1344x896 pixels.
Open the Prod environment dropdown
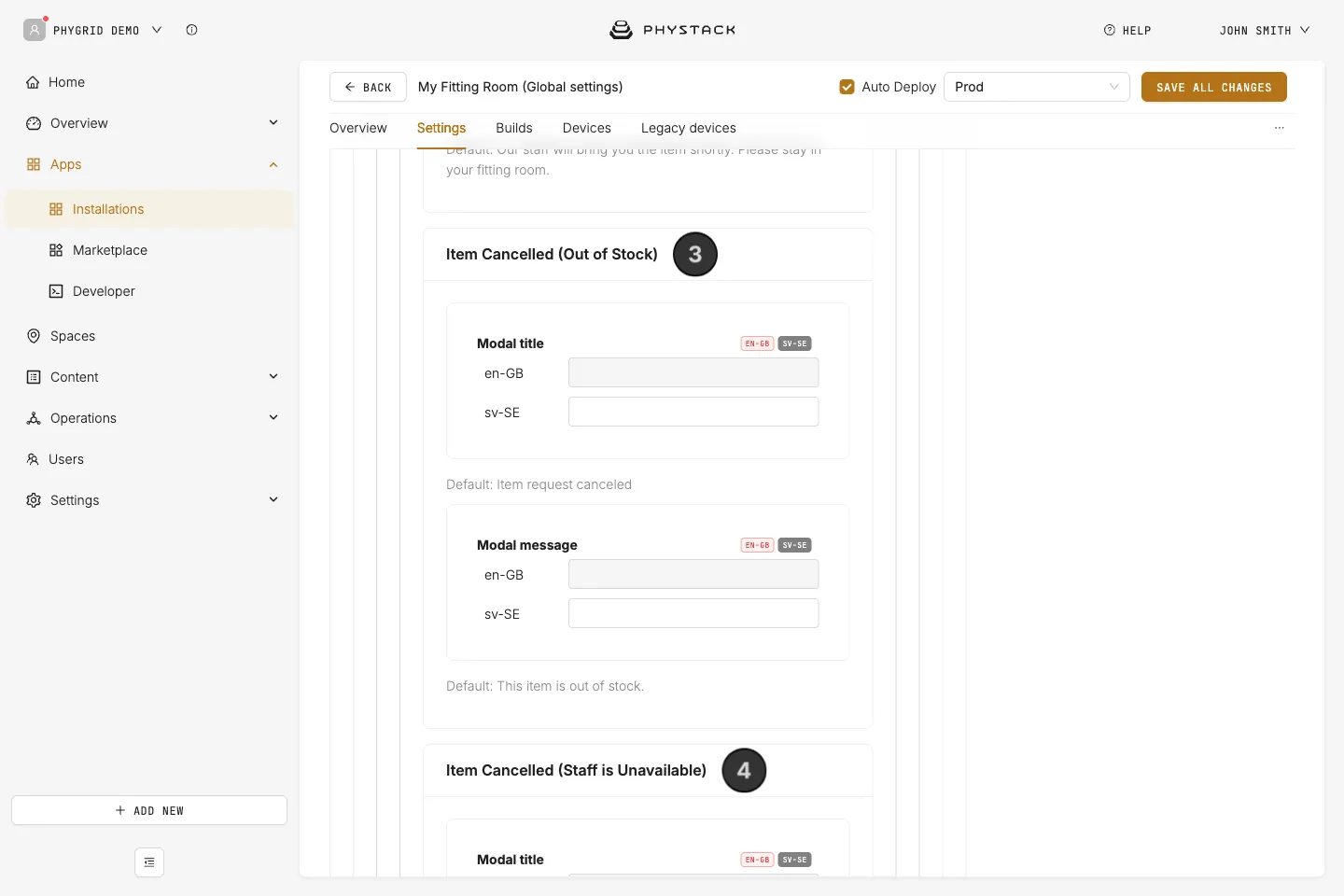pos(1037,87)
